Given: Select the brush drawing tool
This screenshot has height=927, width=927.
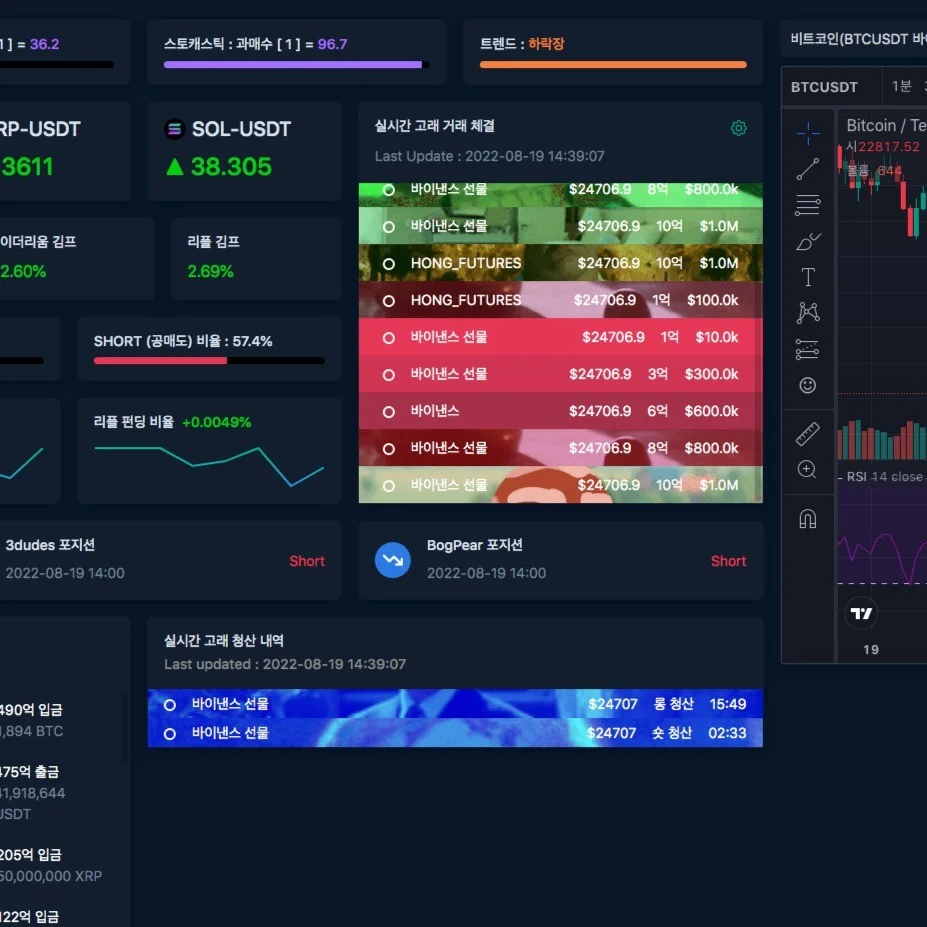Looking at the screenshot, I should point(808,241).
